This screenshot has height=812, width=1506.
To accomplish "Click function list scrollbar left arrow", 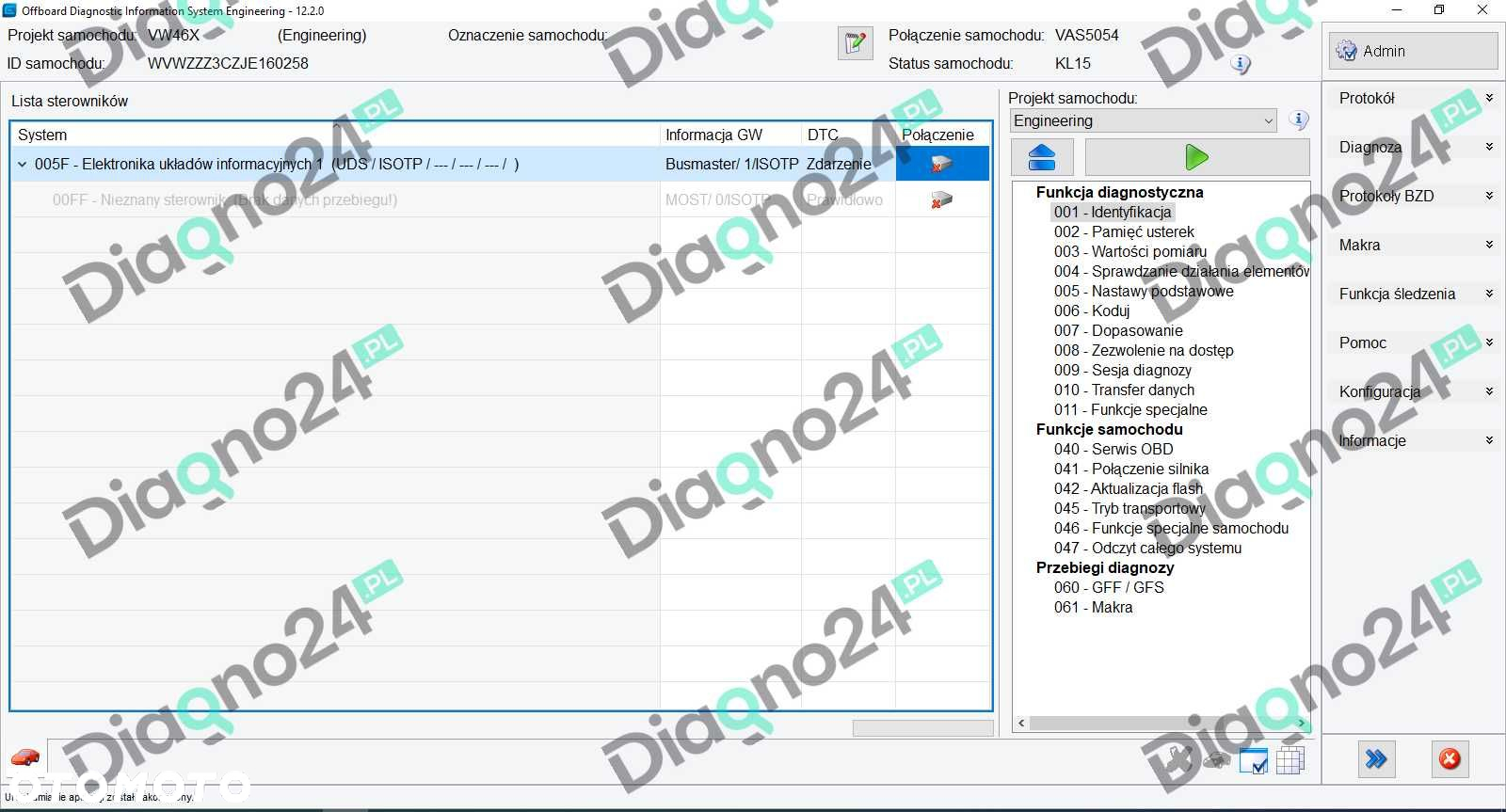I will coord(1021,723).
